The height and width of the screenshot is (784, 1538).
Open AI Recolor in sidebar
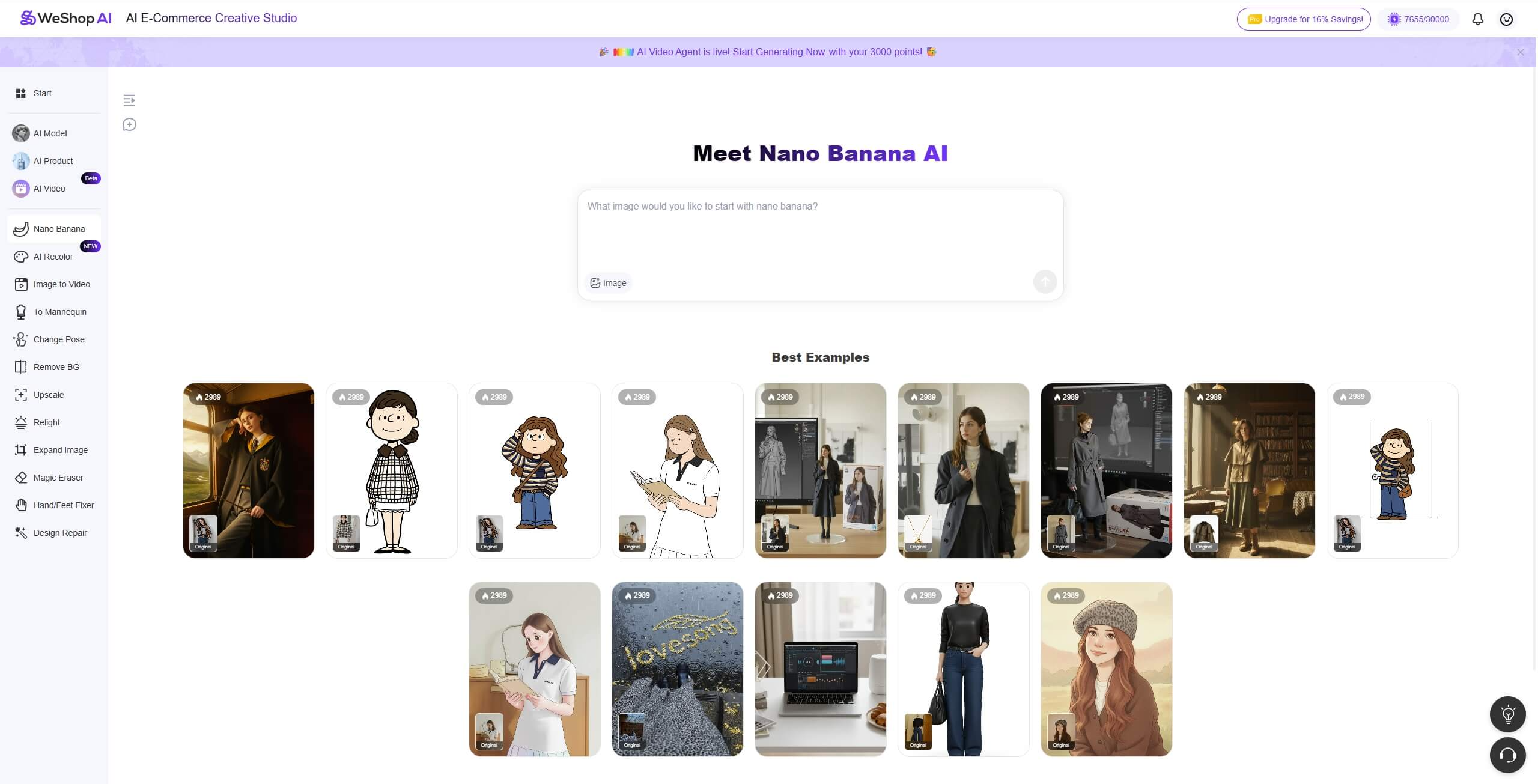coord(53,257)
